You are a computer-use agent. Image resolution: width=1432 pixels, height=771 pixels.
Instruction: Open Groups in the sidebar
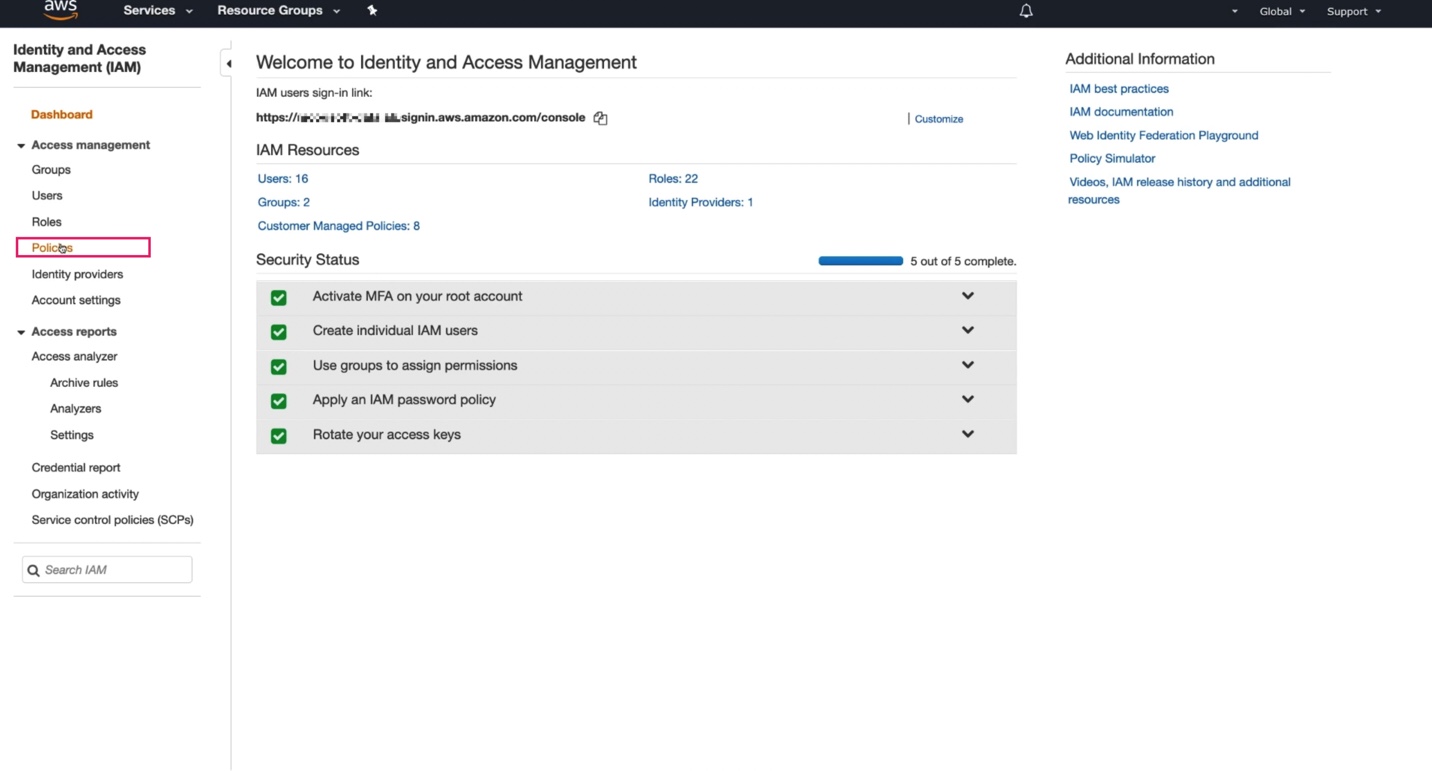[x=51, y=170]
